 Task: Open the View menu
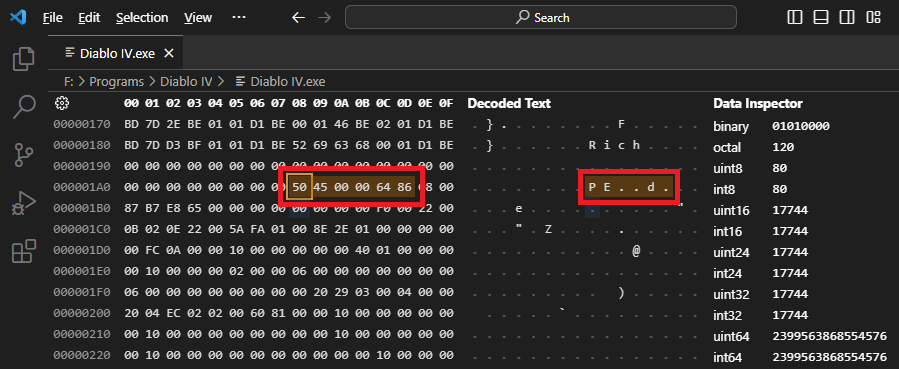198,18
